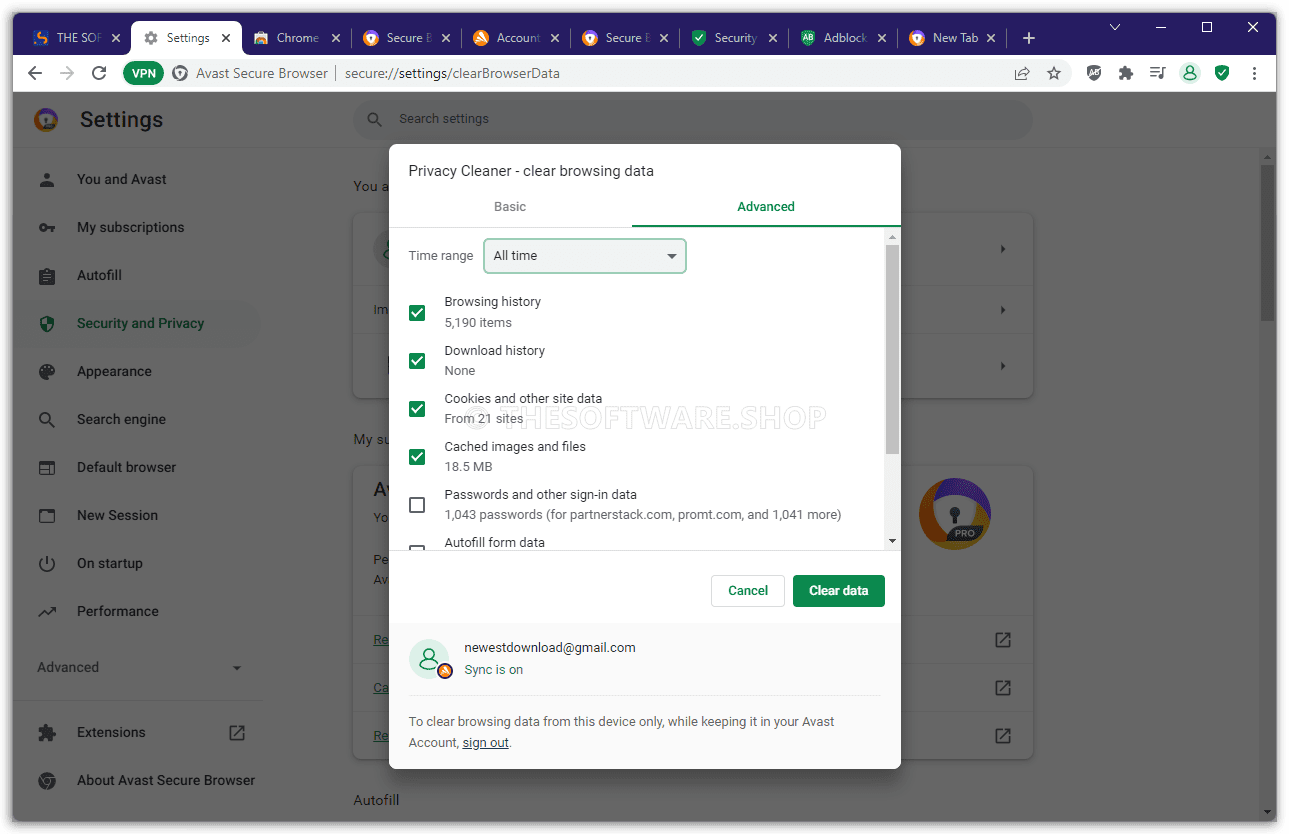Go back using the browser back arrow
The image size is (1289, 834).
[x=35, y=73]
